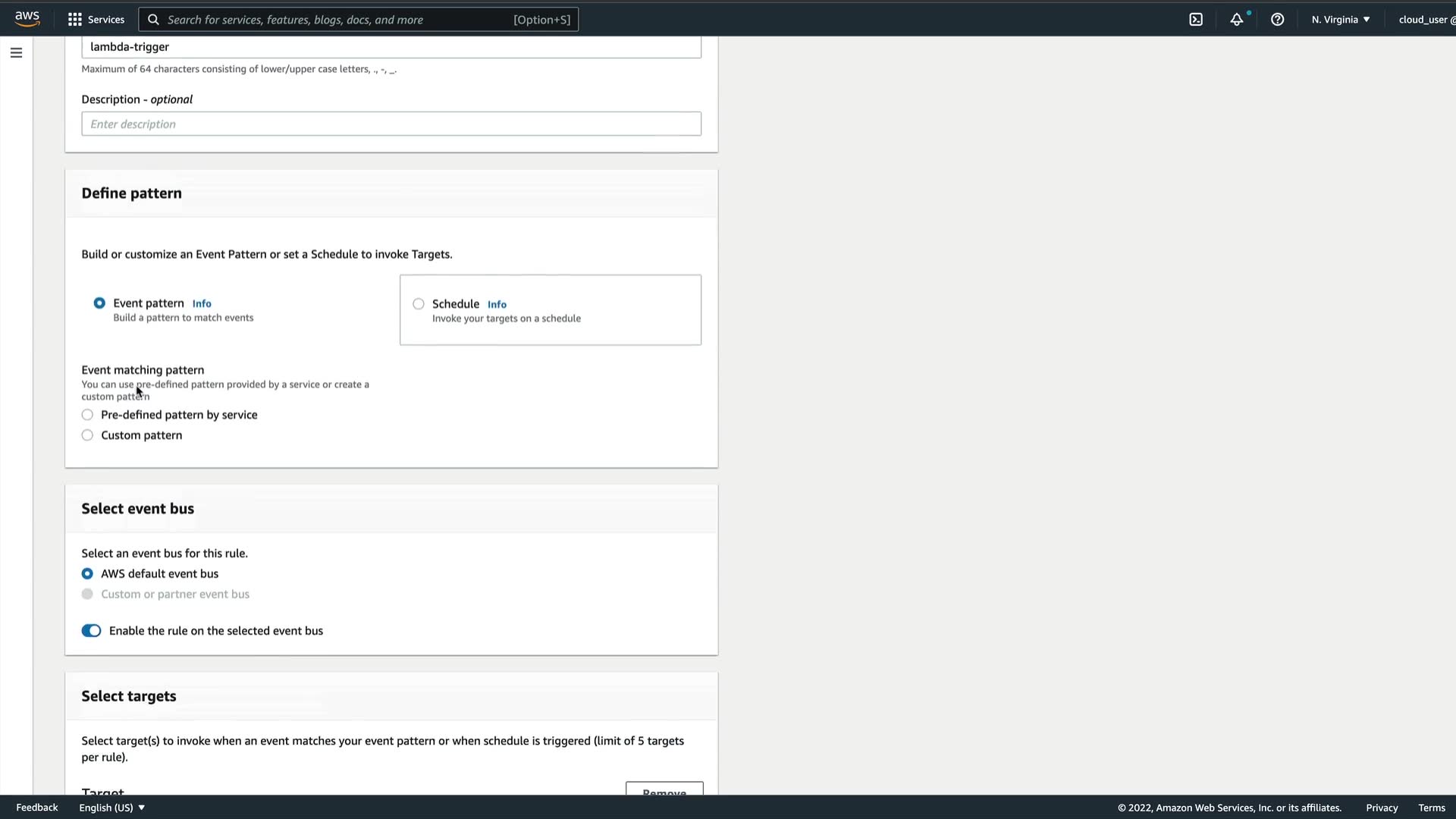Click the Feedback button in footer
Viewport: 1456px width, 819px height.
click(37, 808)
